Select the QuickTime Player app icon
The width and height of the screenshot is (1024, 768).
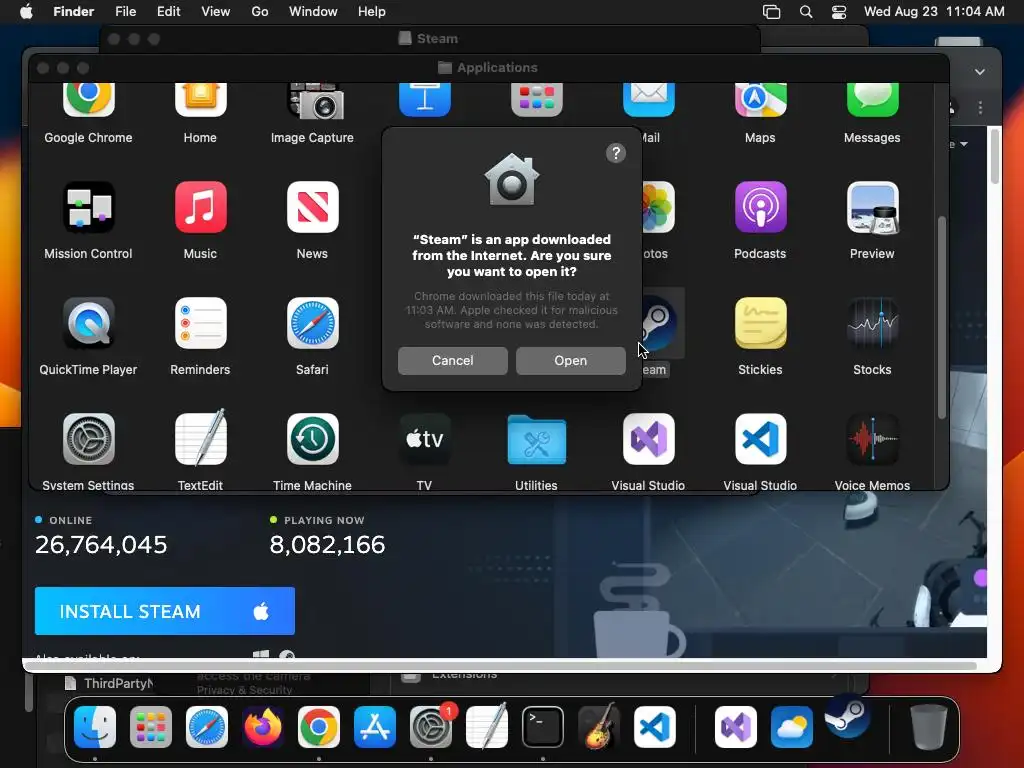pyautogui.click(x=88, y=323)
